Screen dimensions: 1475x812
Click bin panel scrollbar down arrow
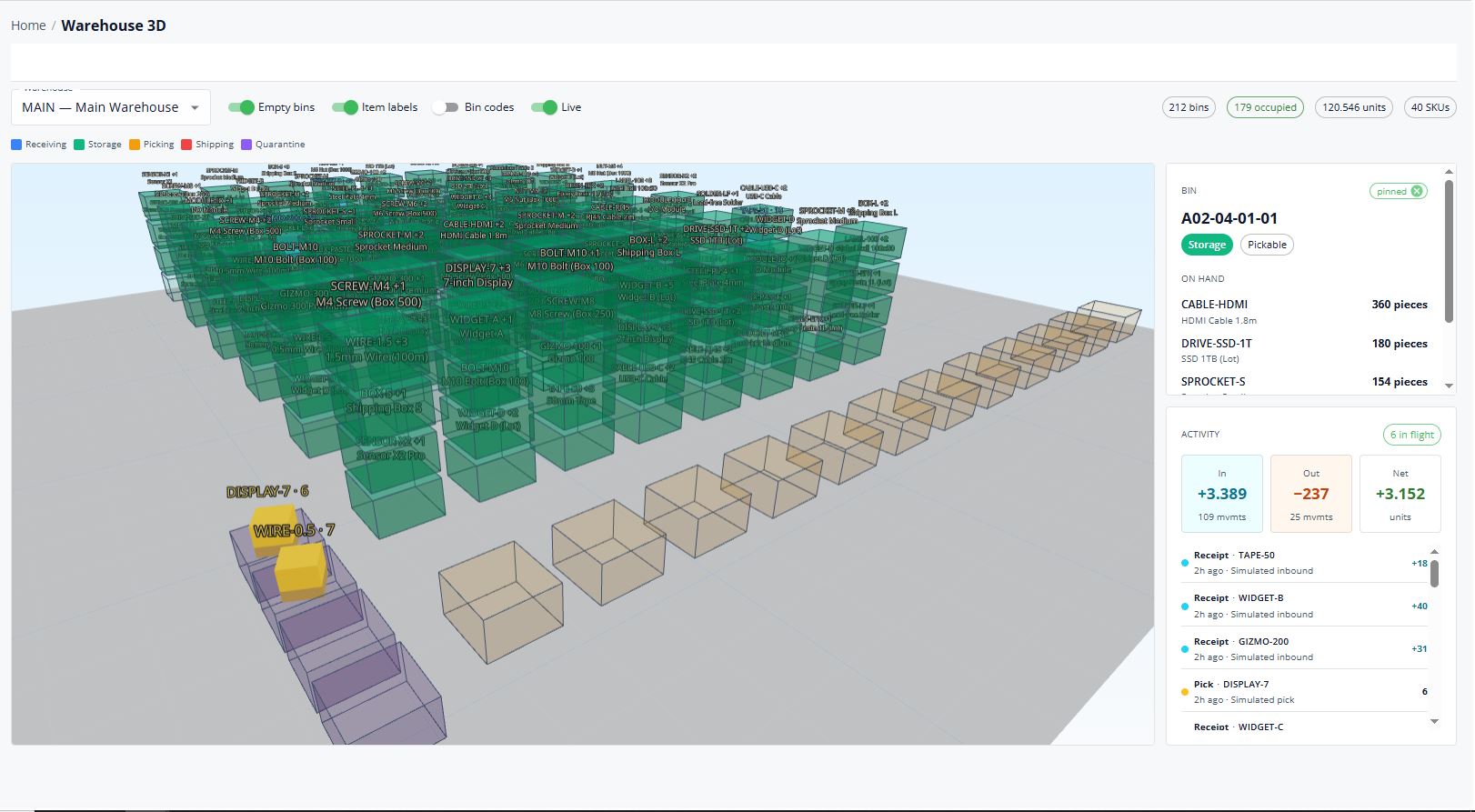click(1449, 386)
